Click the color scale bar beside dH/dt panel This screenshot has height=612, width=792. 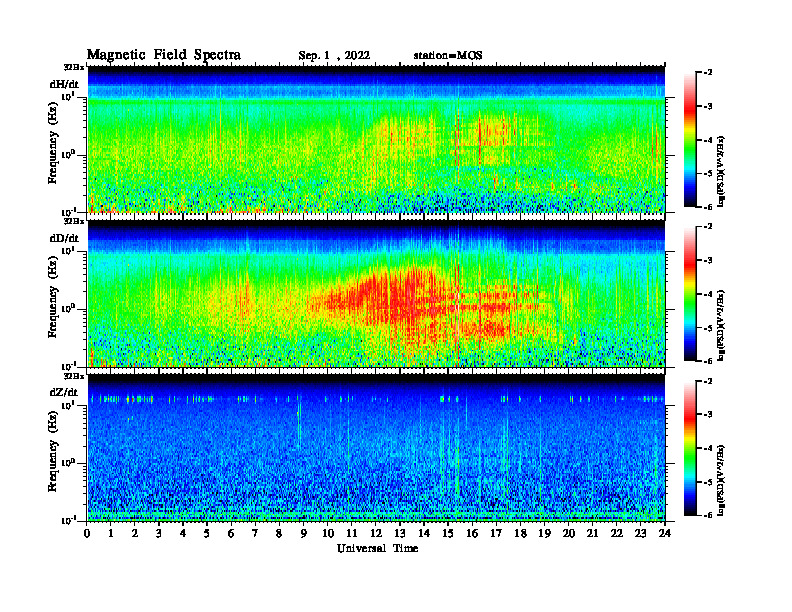tap(690, 140)
